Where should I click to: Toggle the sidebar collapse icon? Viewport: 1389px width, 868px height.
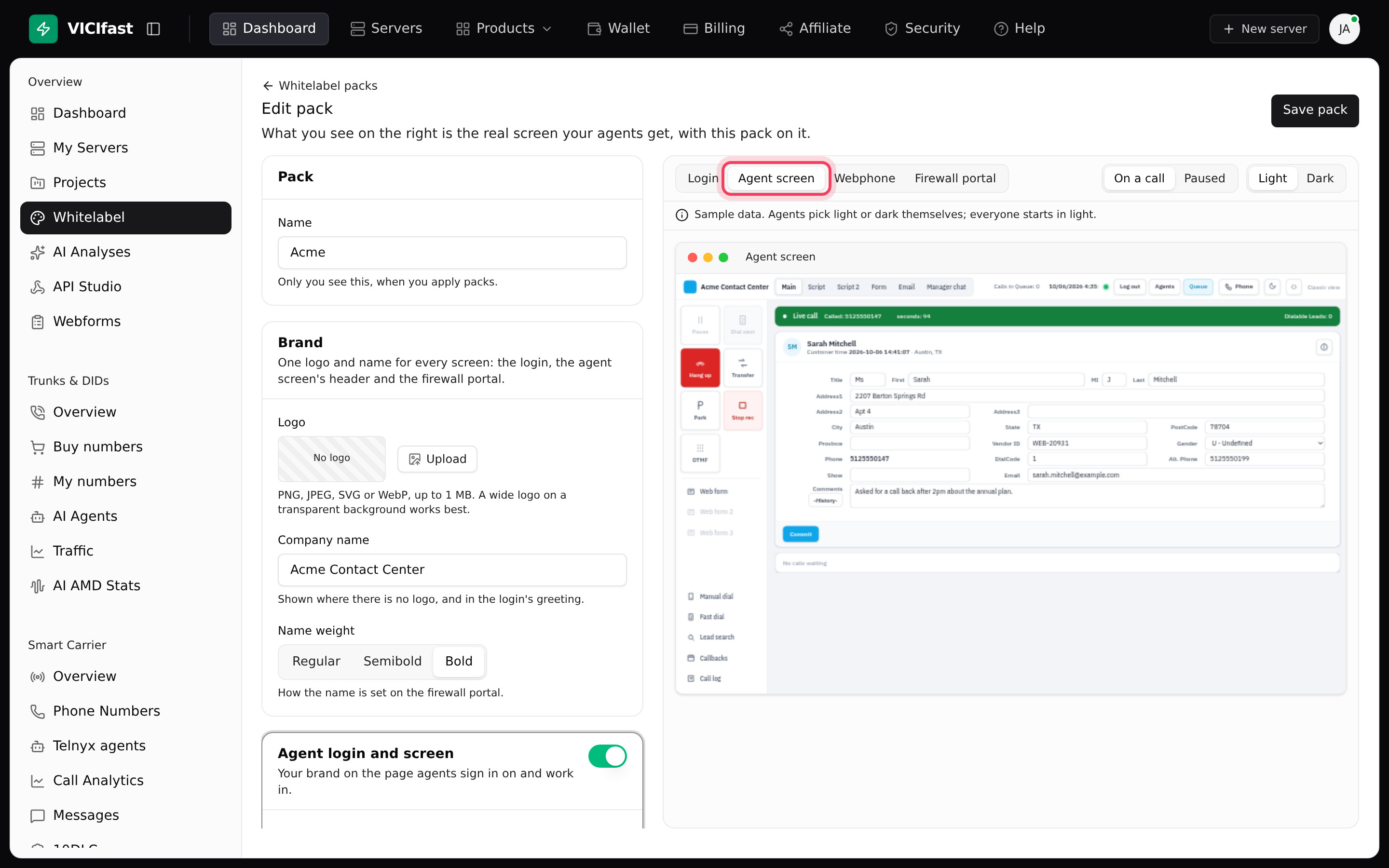[153, 29]
